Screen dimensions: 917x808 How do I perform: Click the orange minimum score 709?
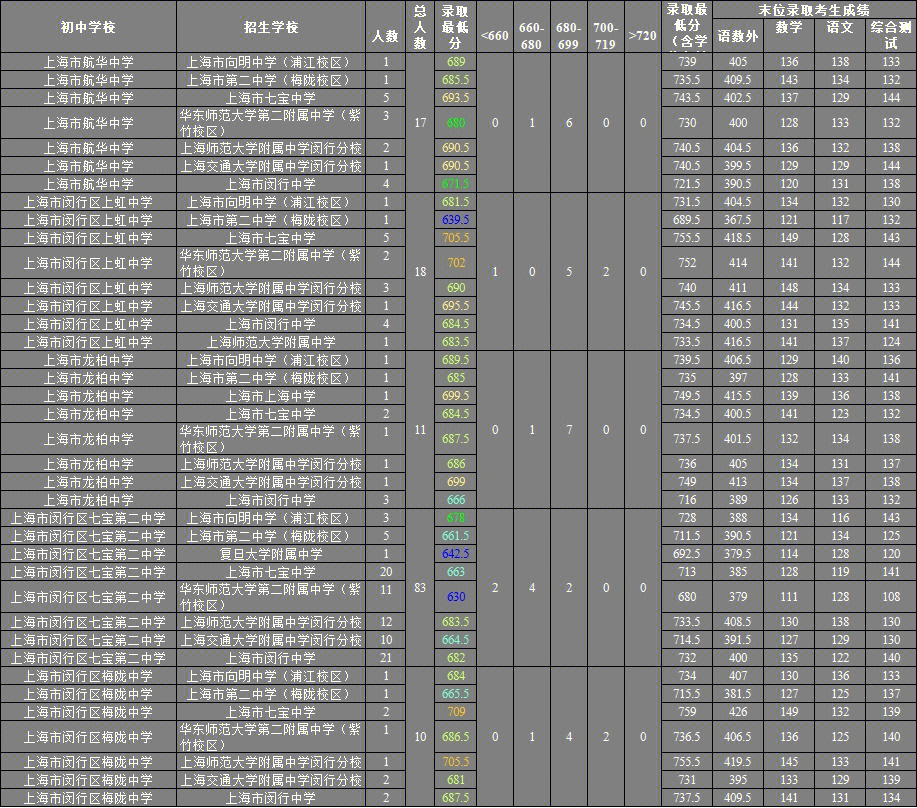456,712
